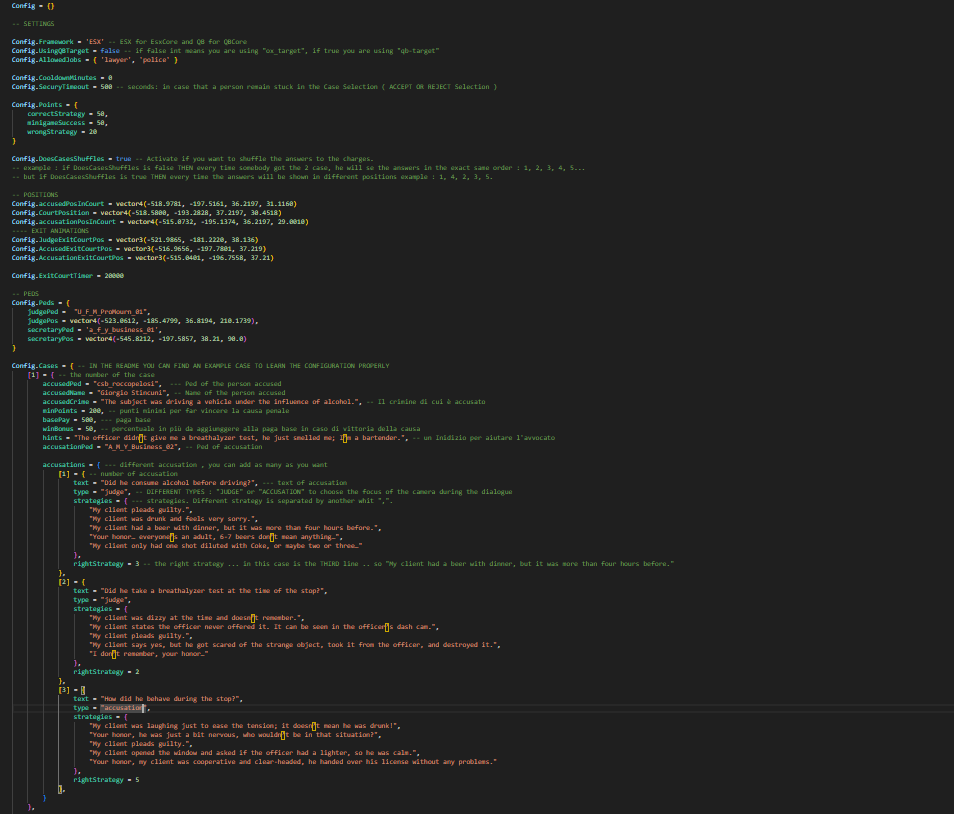The image size is (954, 814).
Task: Select the 'true' value of DoesCasesShuffles
Action: coord(124,159)
